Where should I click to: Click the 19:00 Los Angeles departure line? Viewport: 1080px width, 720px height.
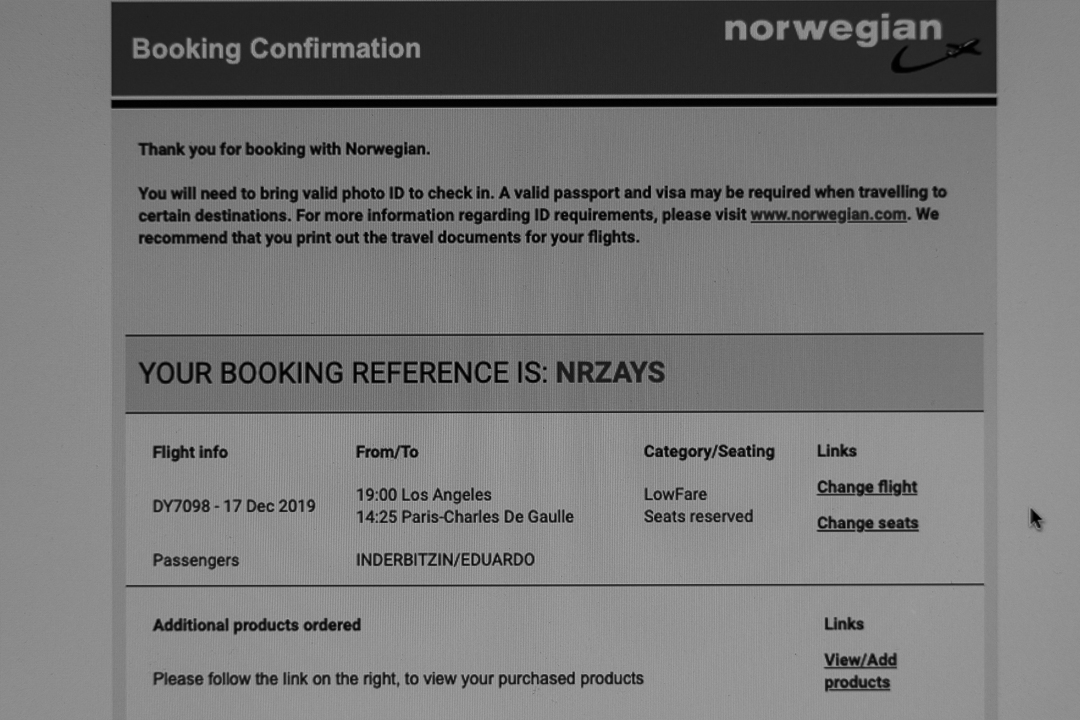(x=424, y=495)
